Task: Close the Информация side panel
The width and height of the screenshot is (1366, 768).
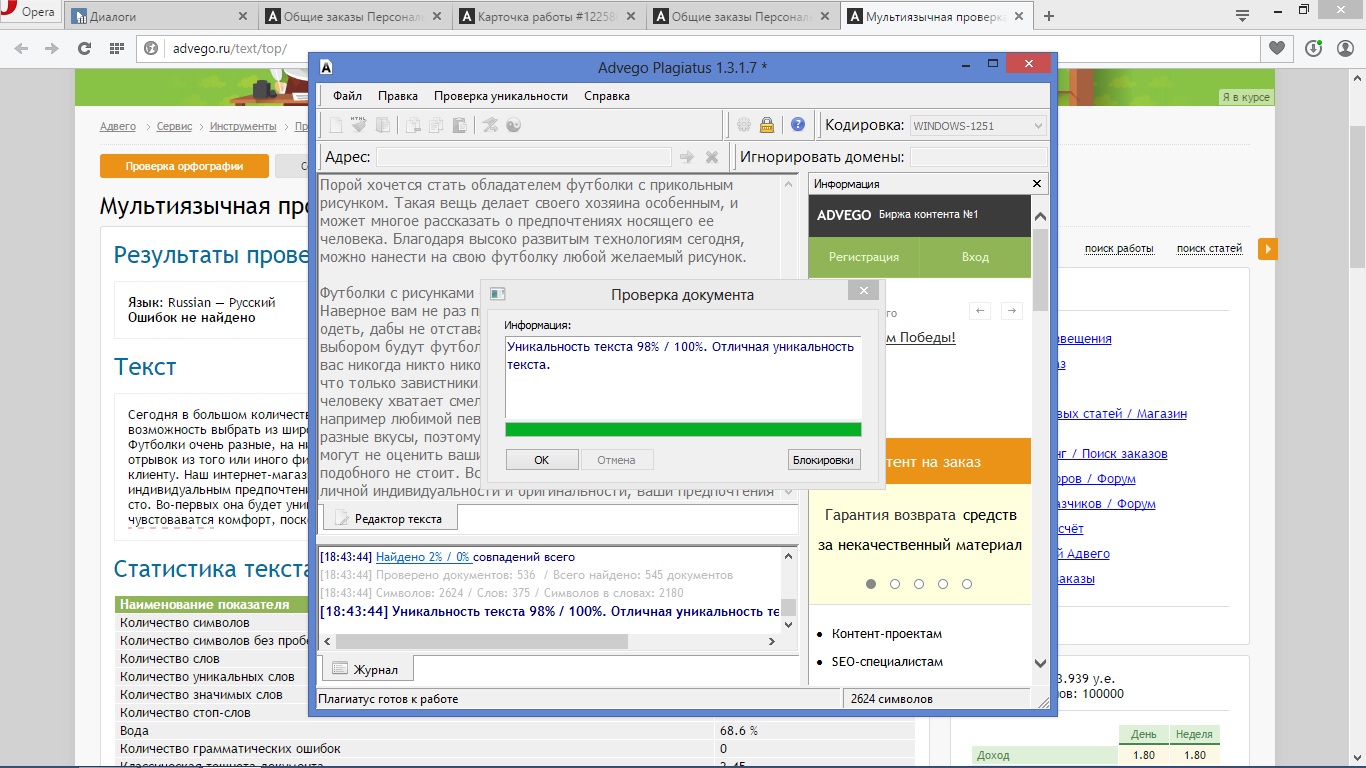Action: tap(1037, 184)
